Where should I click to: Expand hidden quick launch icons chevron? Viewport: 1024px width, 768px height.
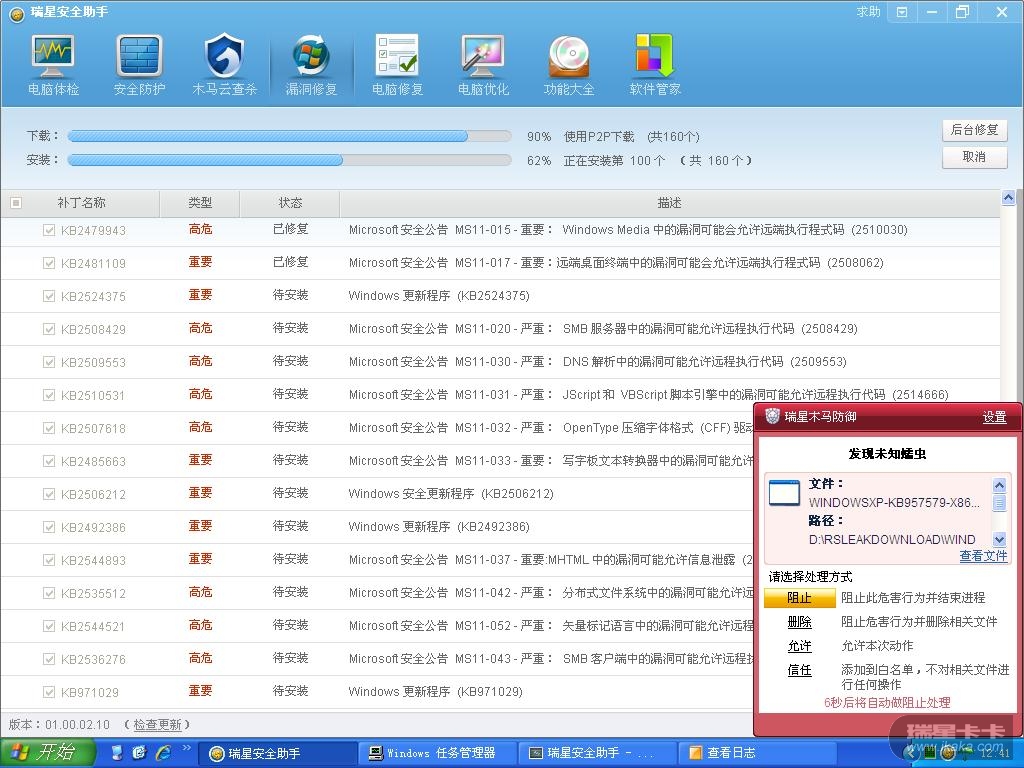(186, 749)
